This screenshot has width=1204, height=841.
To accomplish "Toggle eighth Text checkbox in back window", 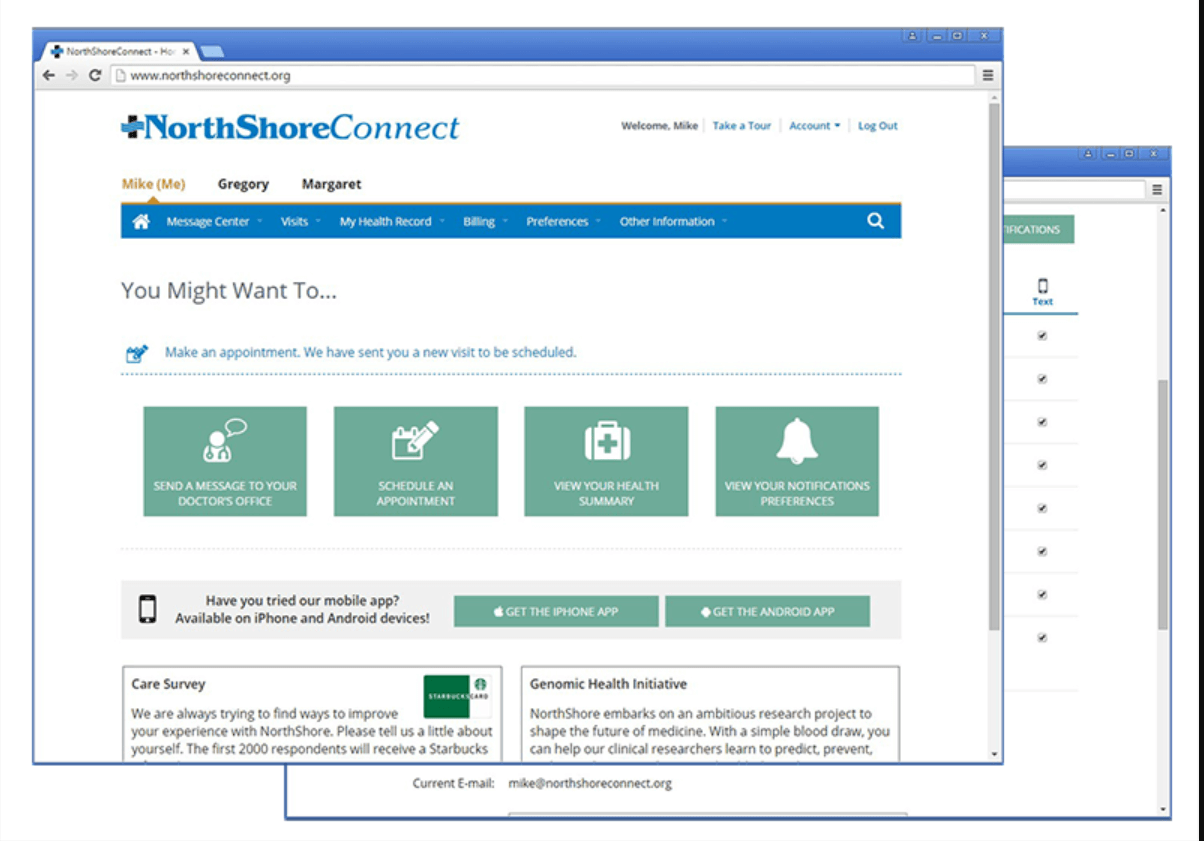I will [1042, 637].
